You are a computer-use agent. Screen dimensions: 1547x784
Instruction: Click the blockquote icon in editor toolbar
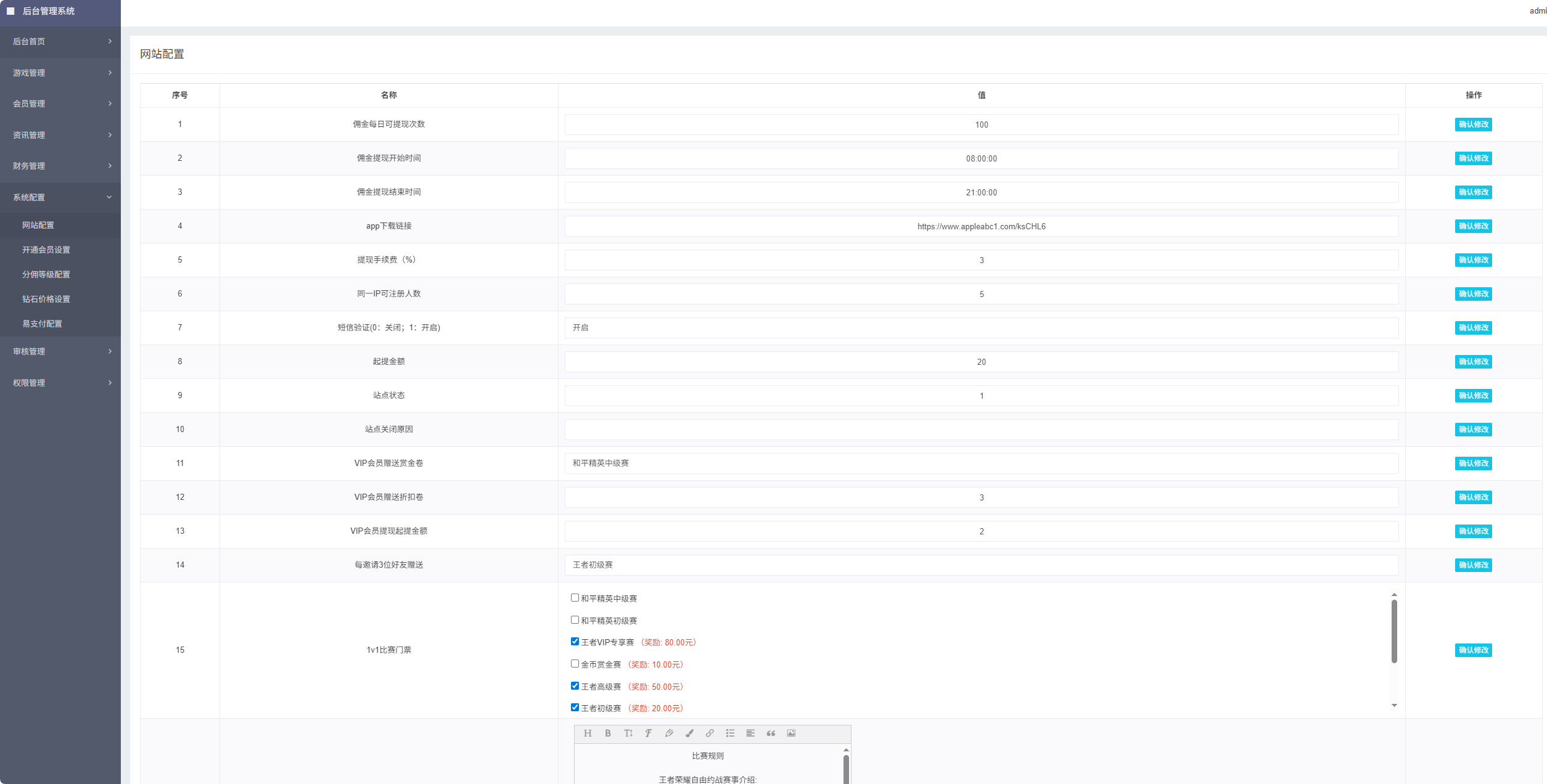[771, 733]
